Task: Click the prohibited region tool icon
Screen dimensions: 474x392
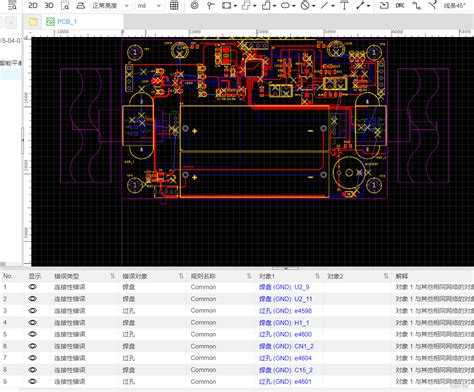Action: click(305, 5)
